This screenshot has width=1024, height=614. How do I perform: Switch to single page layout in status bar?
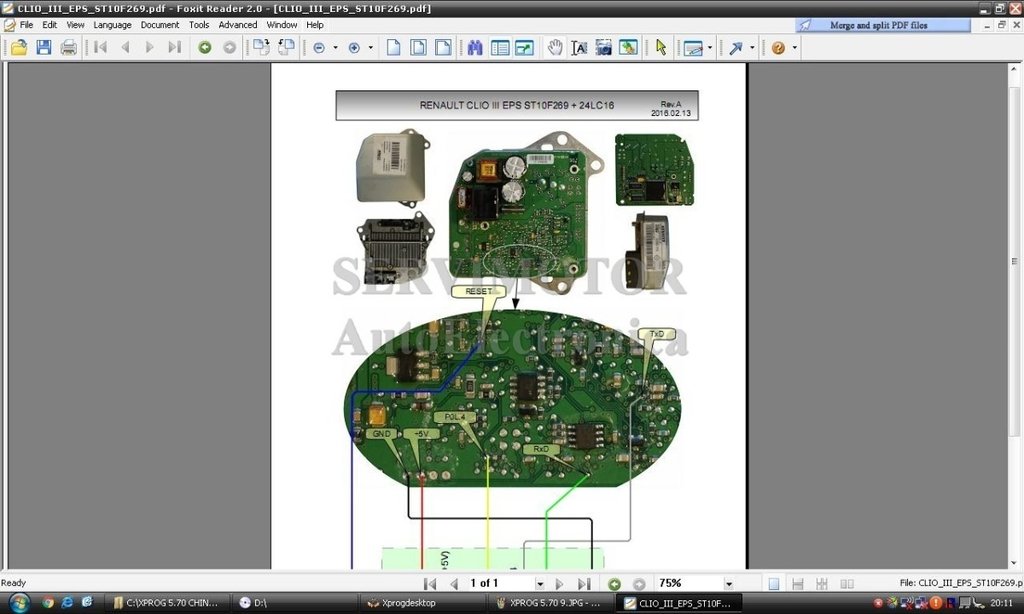coord(773,583)
